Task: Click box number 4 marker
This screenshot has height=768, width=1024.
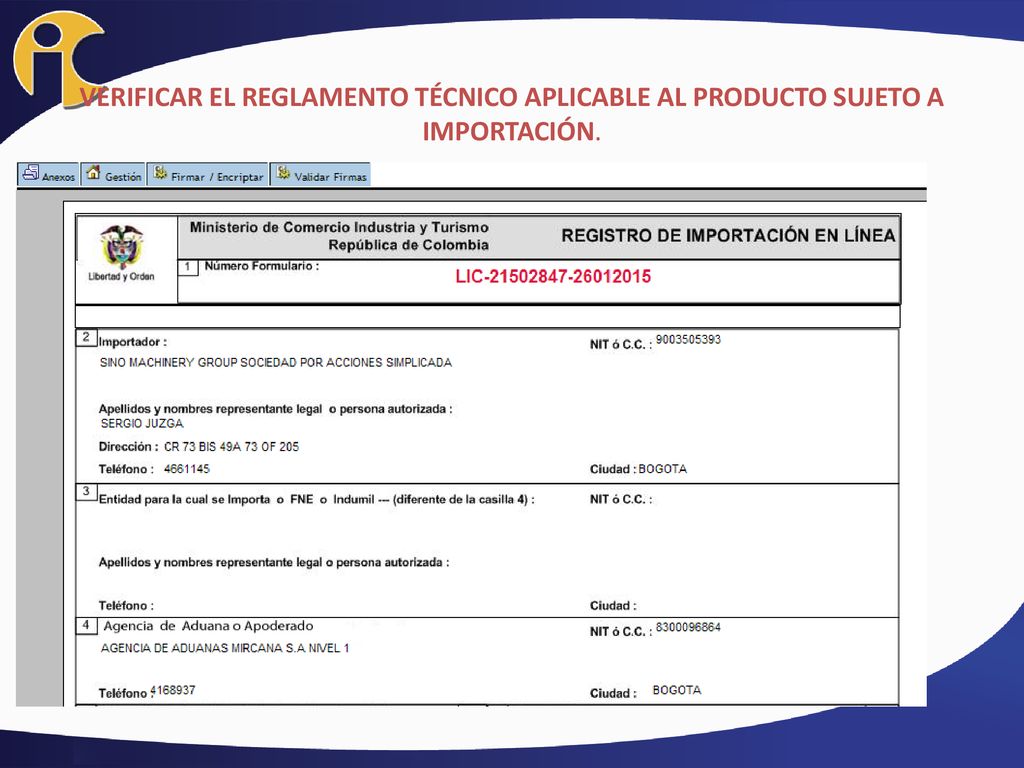Action: pyautogui.click(x=86, y=625)
